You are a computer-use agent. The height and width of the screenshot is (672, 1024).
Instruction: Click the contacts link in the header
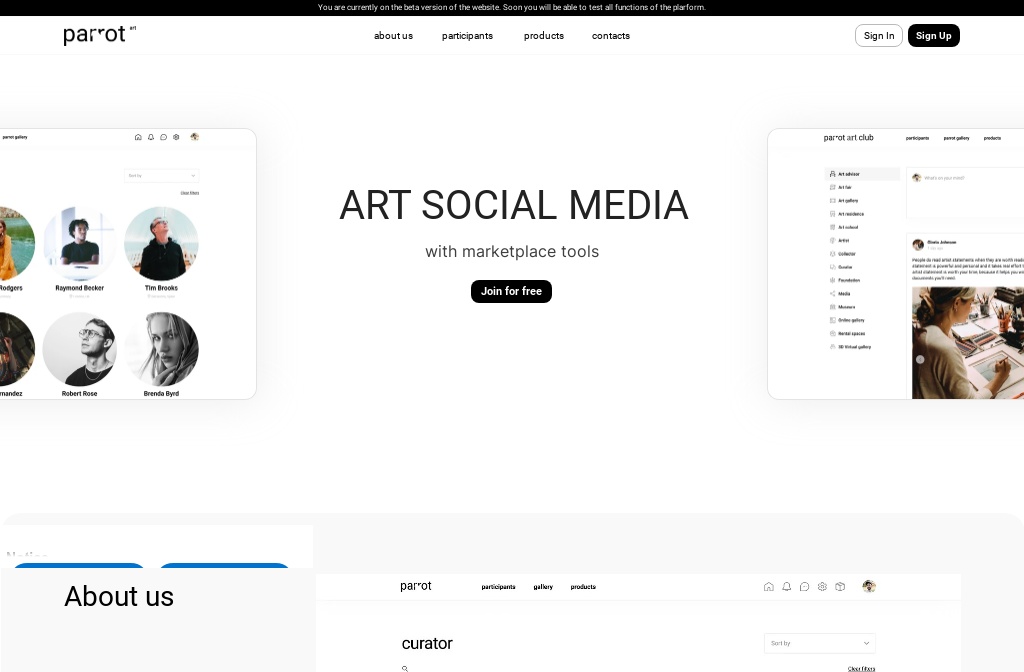pos(610,36)
